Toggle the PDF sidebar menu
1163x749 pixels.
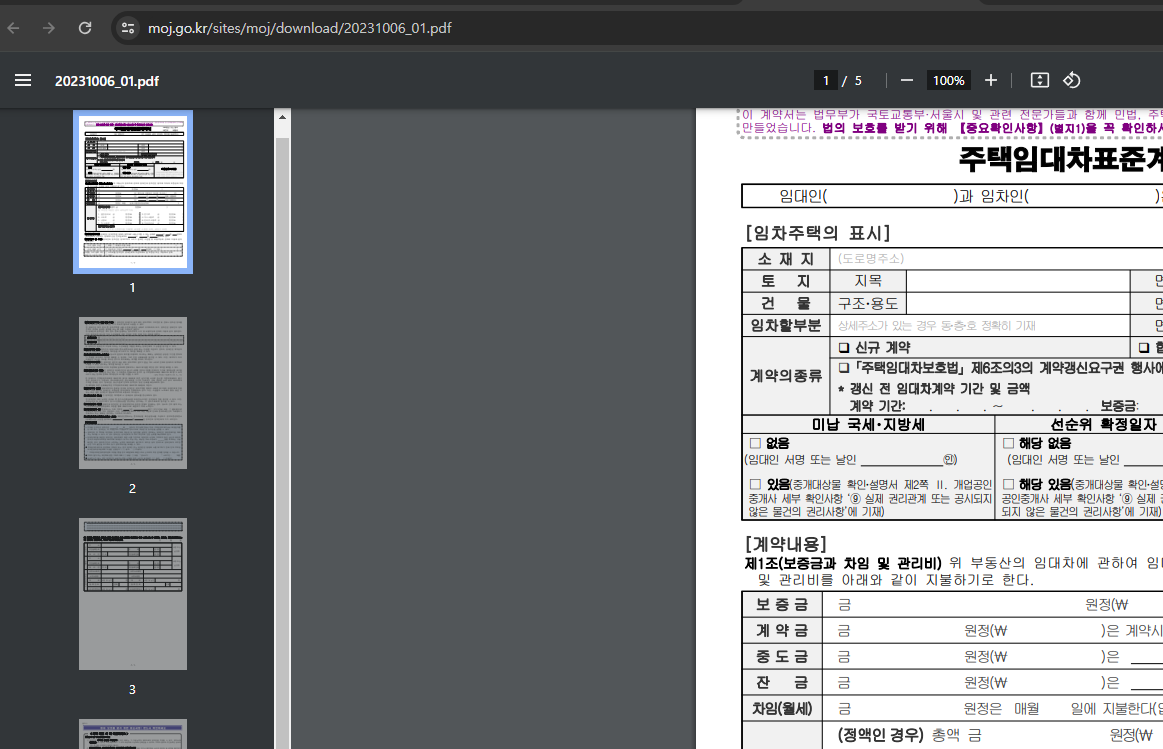[x=23, y=80]
